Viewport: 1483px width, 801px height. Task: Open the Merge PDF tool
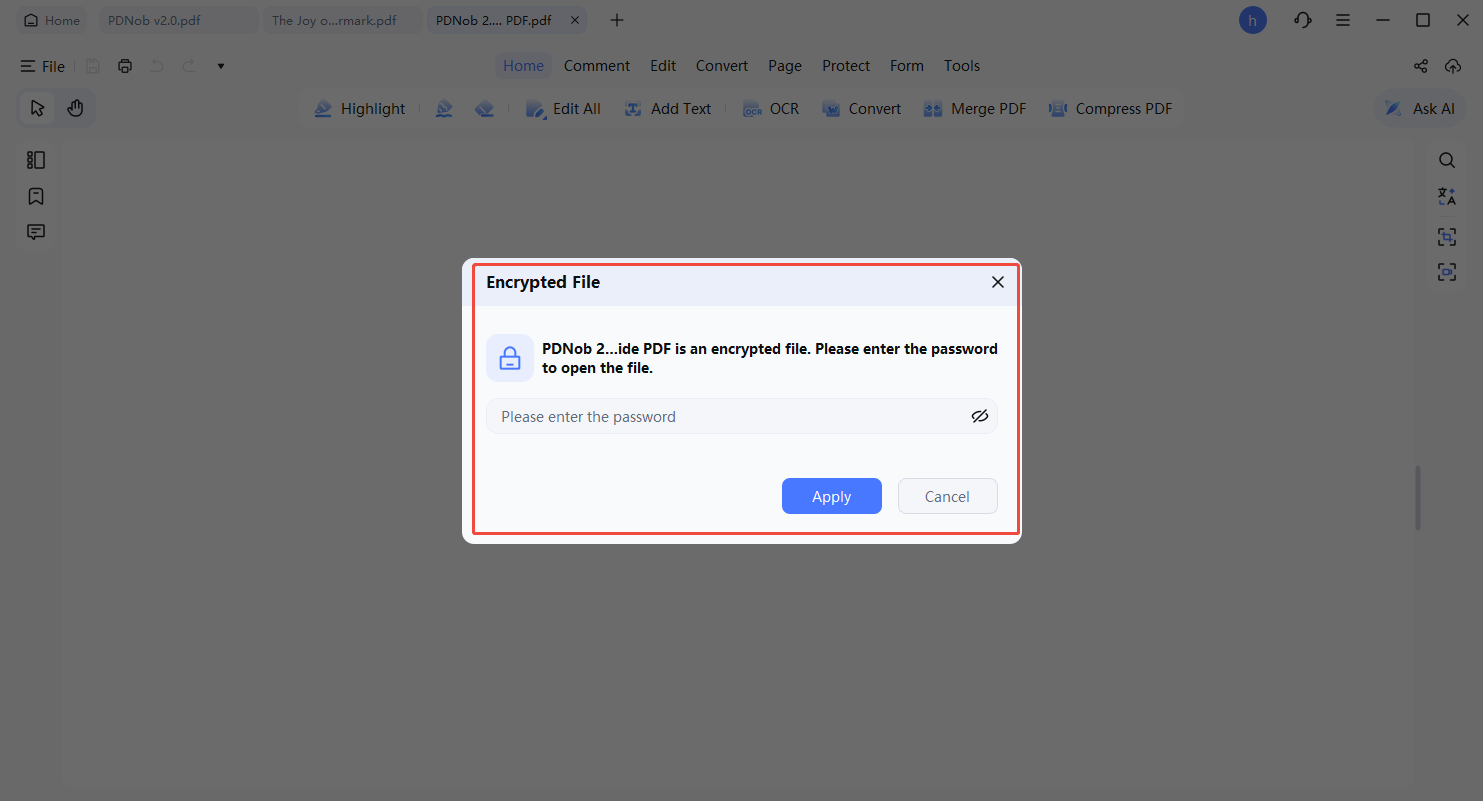(974, 108)
